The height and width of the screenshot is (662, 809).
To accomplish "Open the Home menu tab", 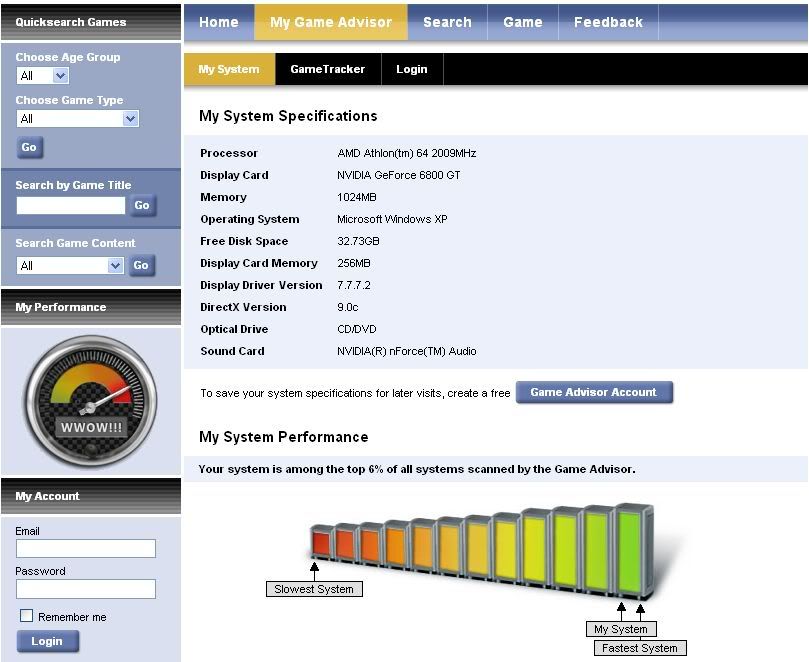I will [x=218, y=22].
